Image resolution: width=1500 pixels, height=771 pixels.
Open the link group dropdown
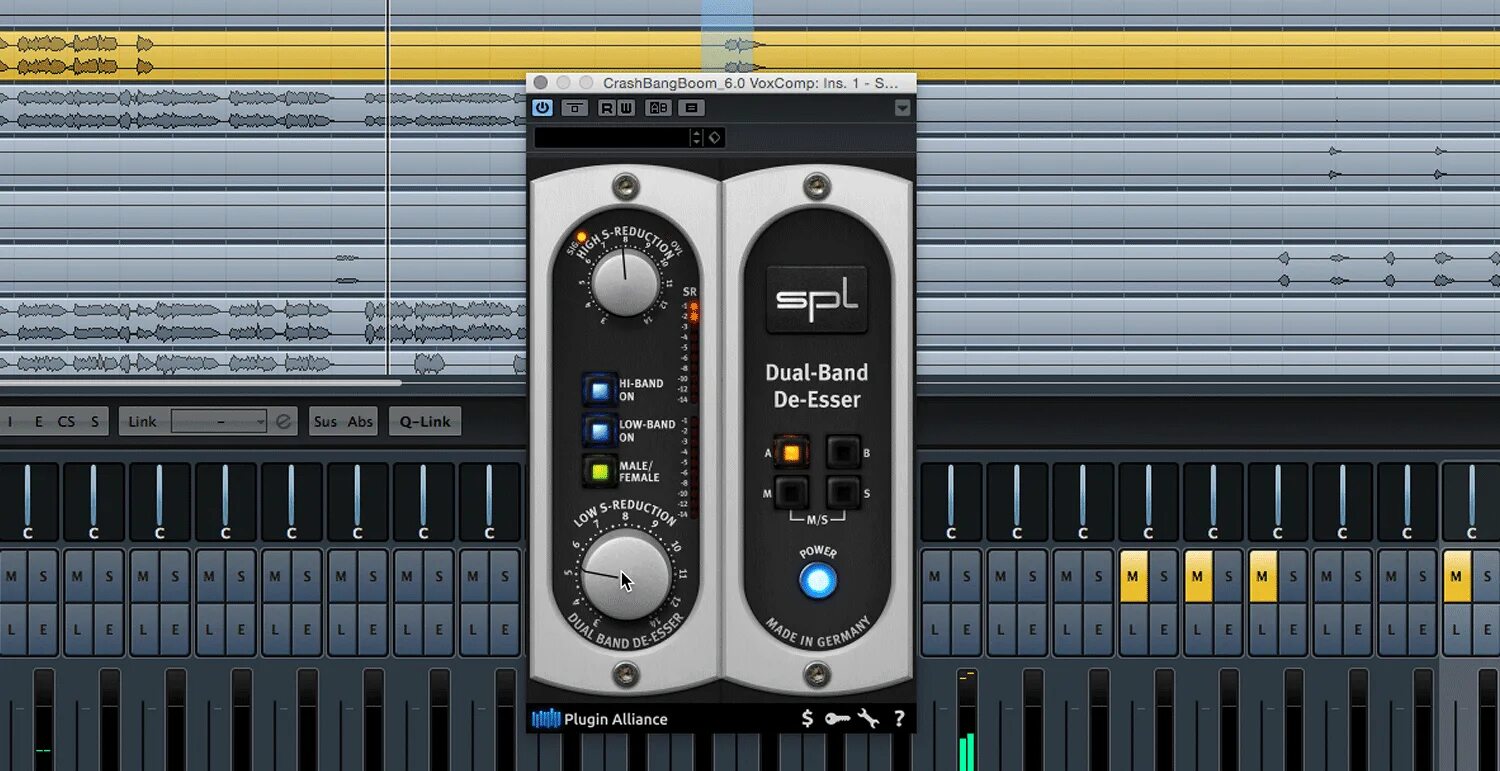point(219,421)
